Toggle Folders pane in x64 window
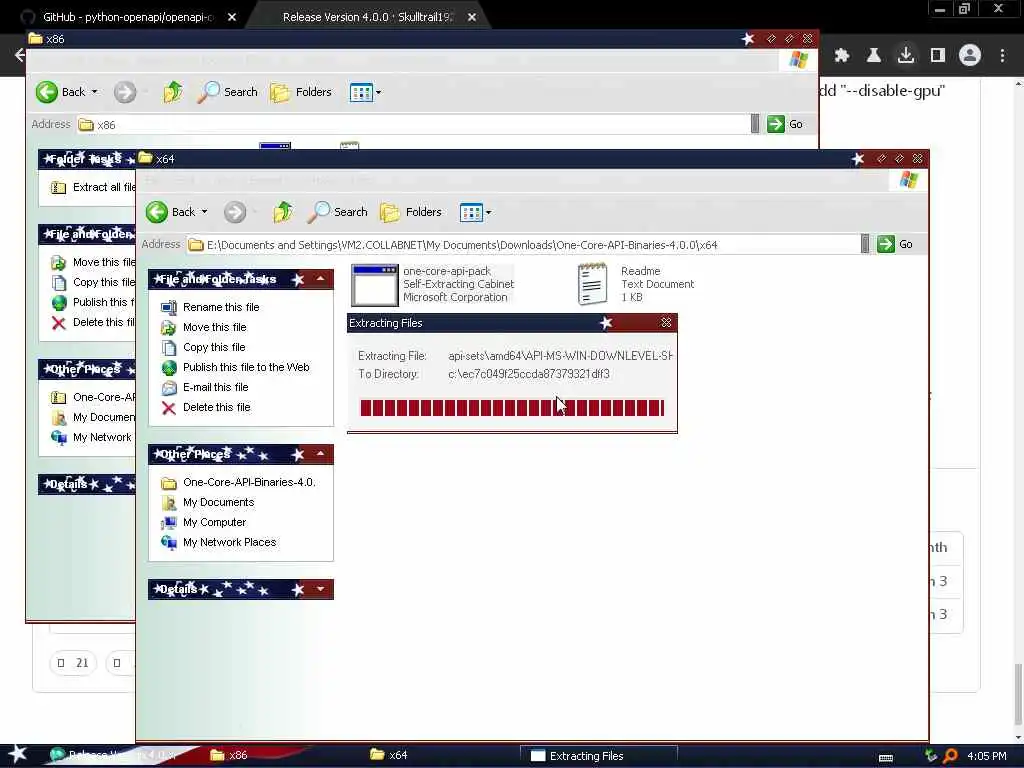Image resolution: width=1024 pixels, height=768 pixels. 411,212
